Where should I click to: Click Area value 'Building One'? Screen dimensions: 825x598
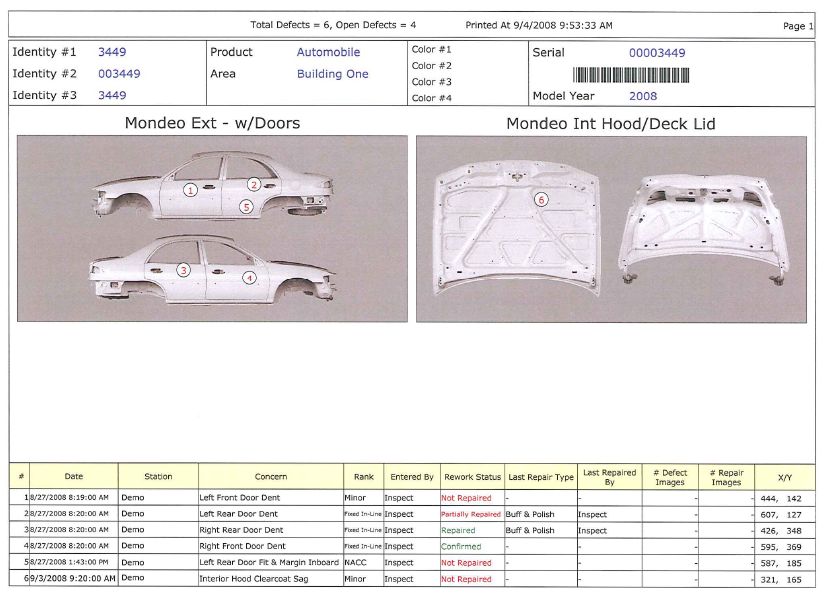coord(333,74)
